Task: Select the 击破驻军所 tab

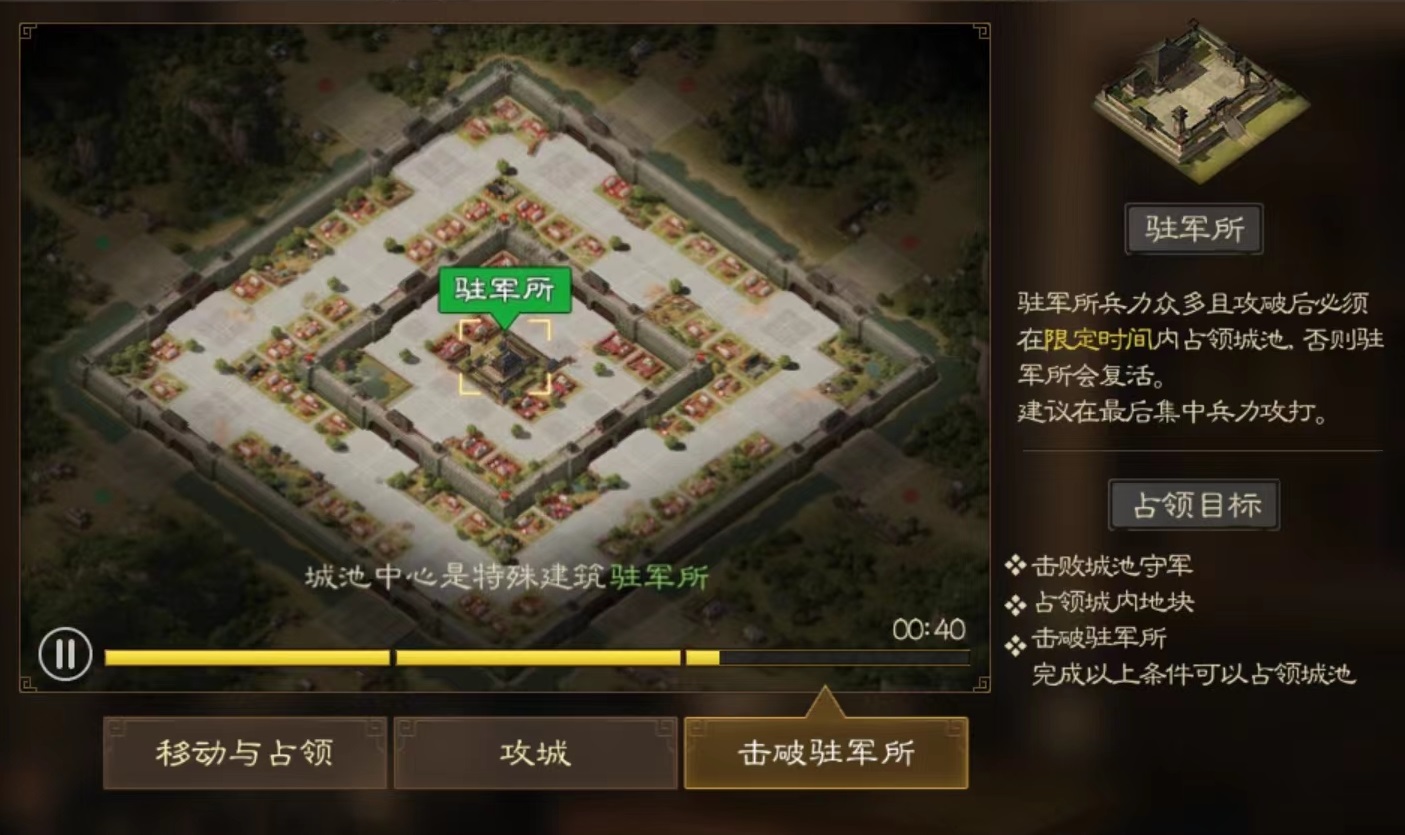Action: (826, 753)
